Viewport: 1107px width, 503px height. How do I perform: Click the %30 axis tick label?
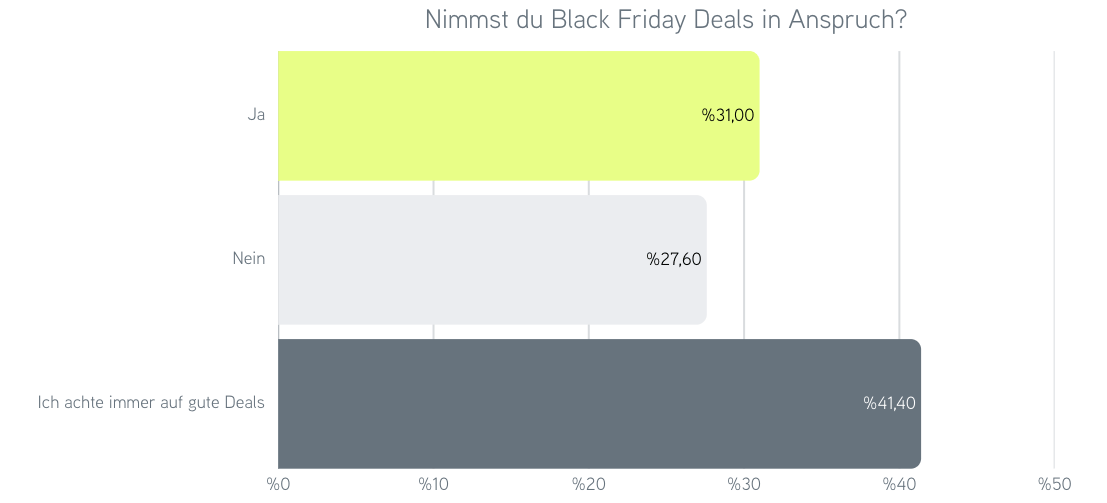click(x=744, y=484)
